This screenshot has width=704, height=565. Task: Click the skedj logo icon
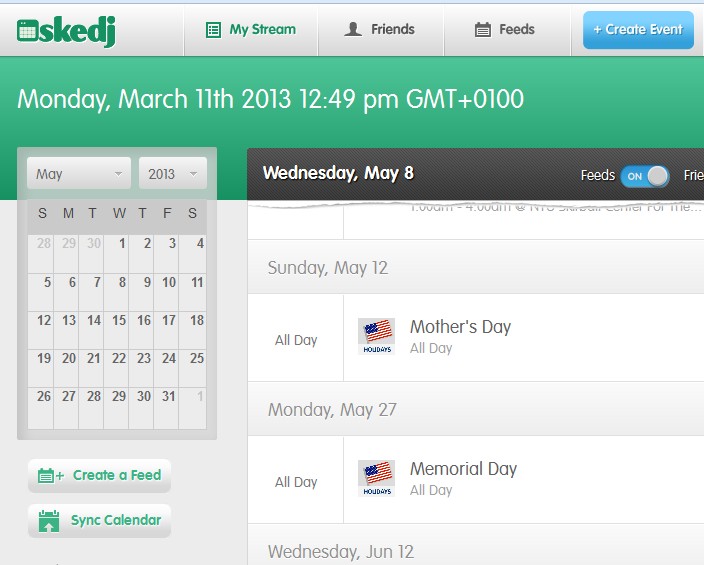28,31
